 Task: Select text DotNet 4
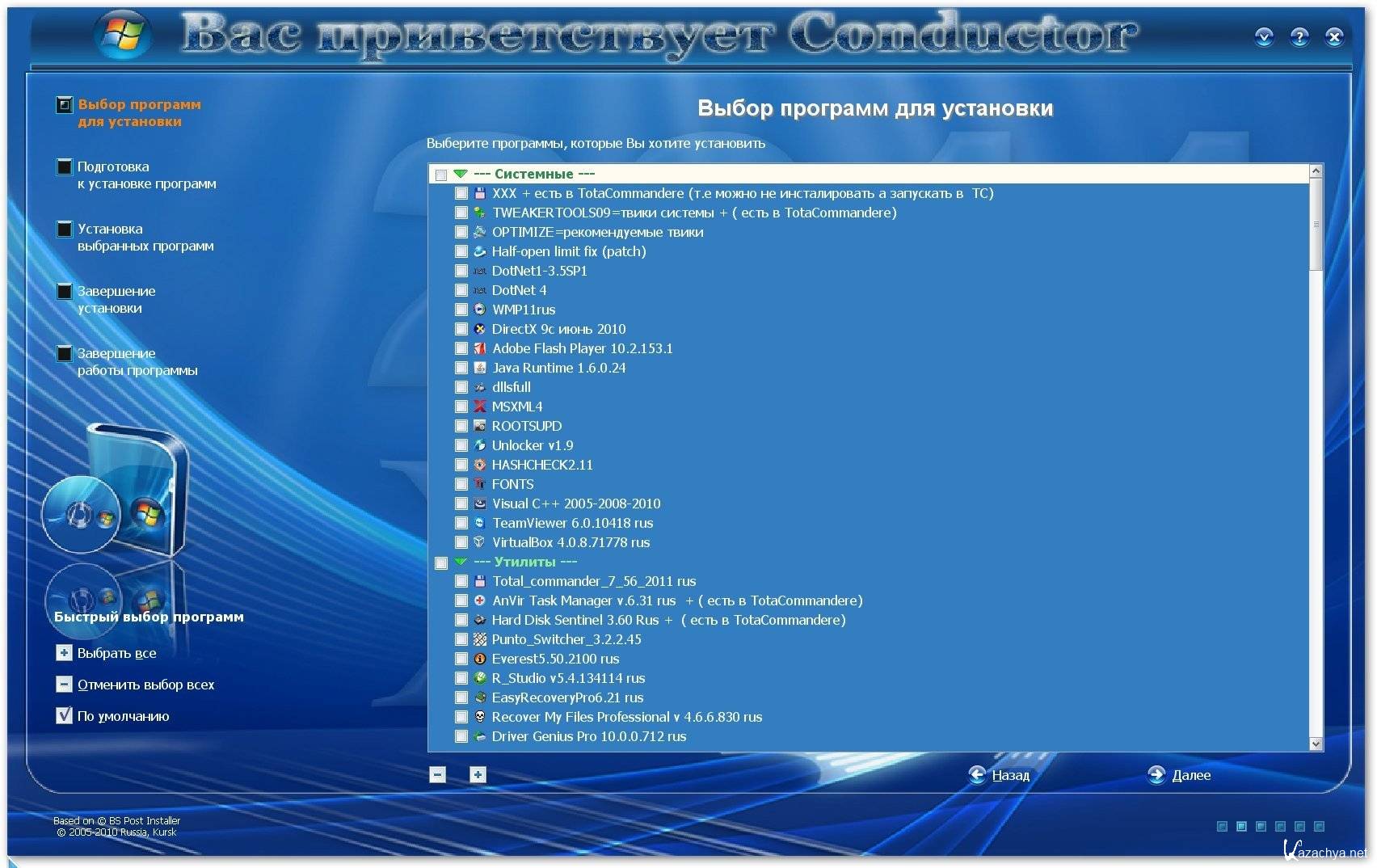pos(520,290)
